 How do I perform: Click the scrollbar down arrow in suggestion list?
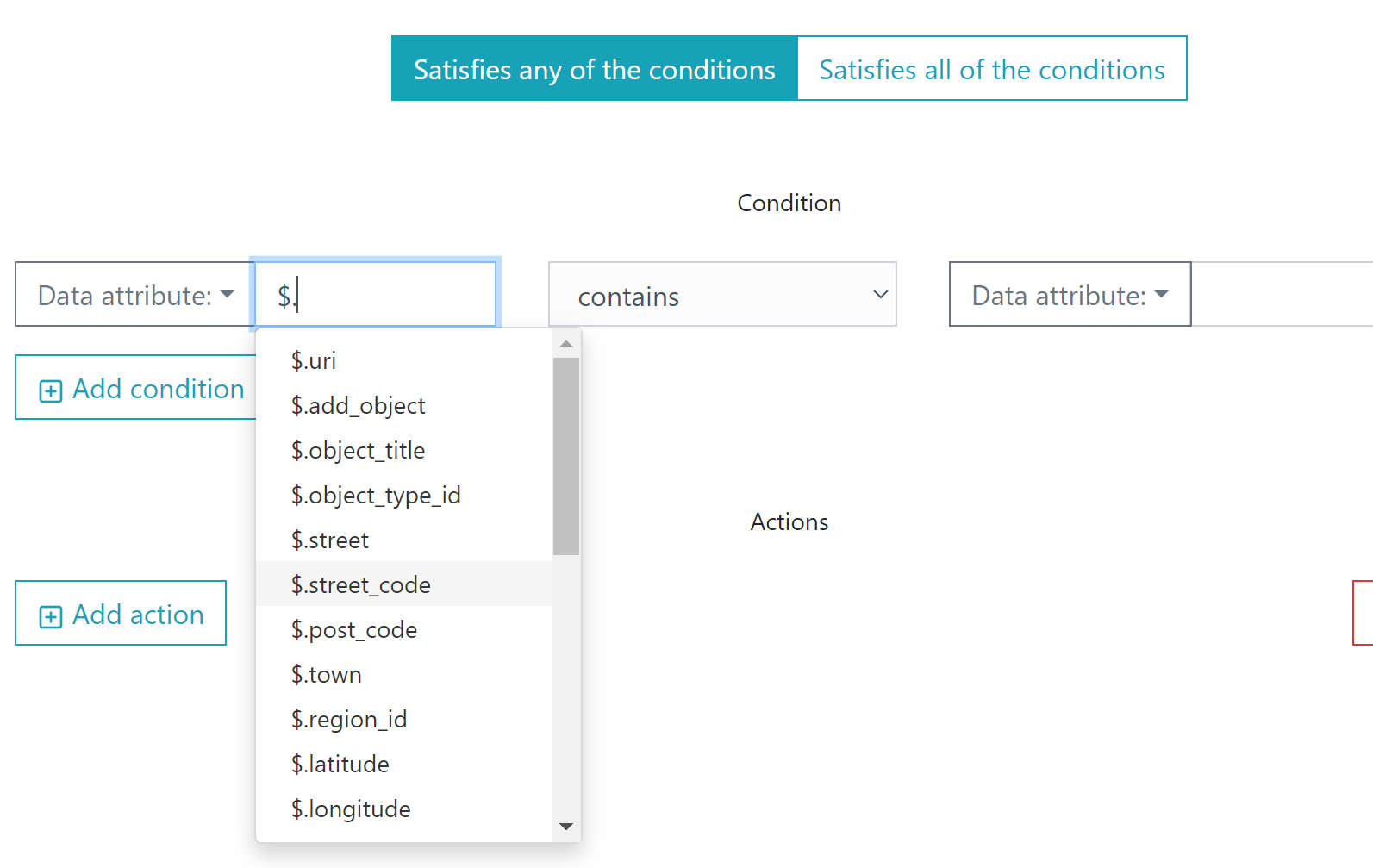click(x=566, y=827)
